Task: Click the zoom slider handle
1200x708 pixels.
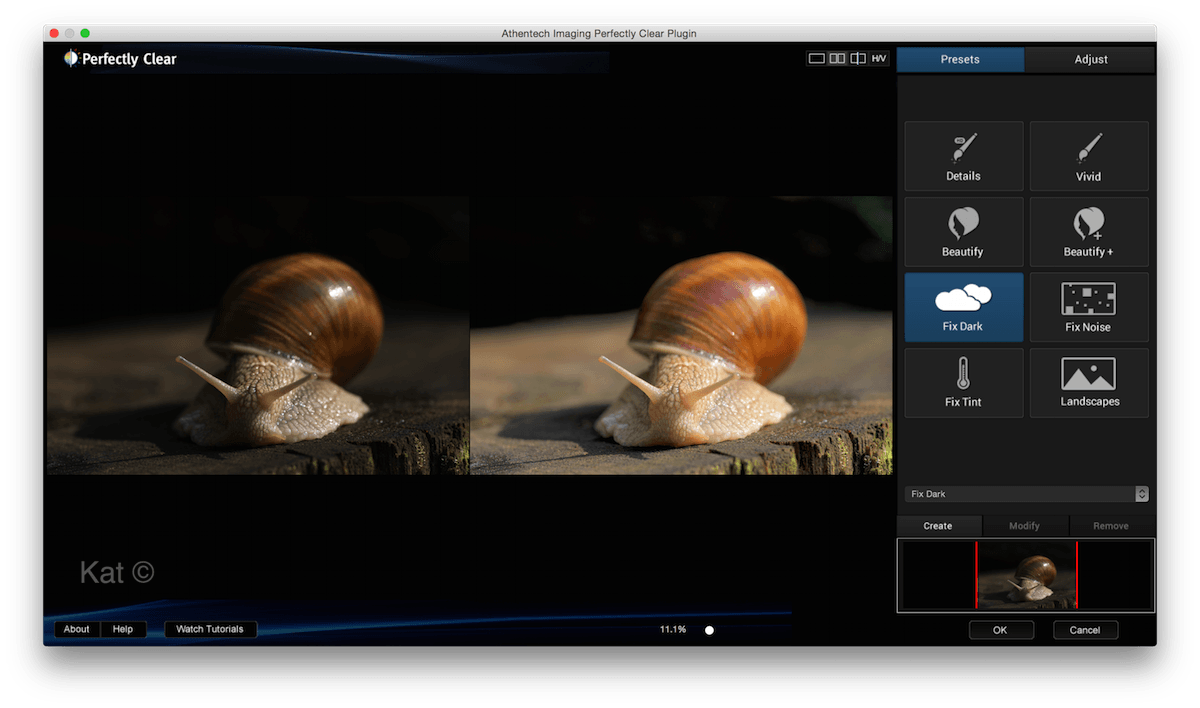Action: pos(709,630)
